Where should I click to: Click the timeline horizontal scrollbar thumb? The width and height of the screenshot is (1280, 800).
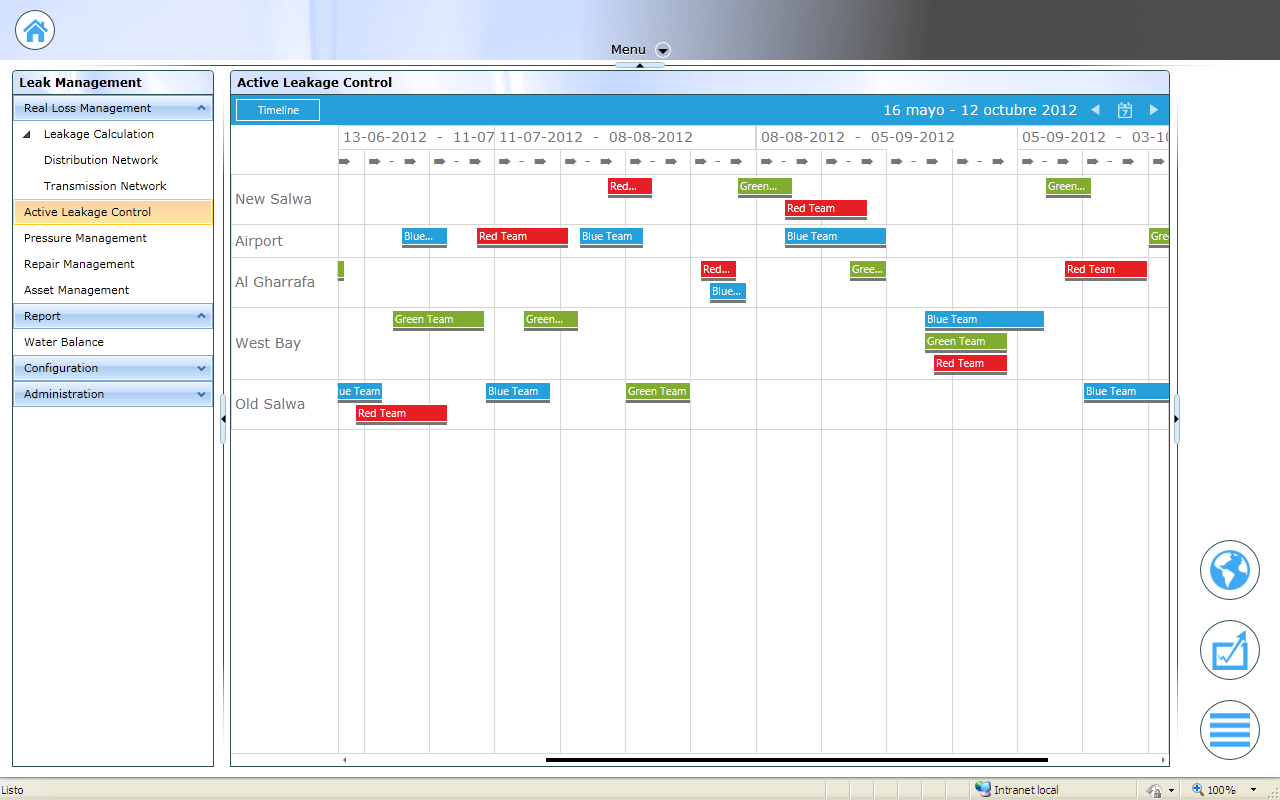tap(797, 760)
